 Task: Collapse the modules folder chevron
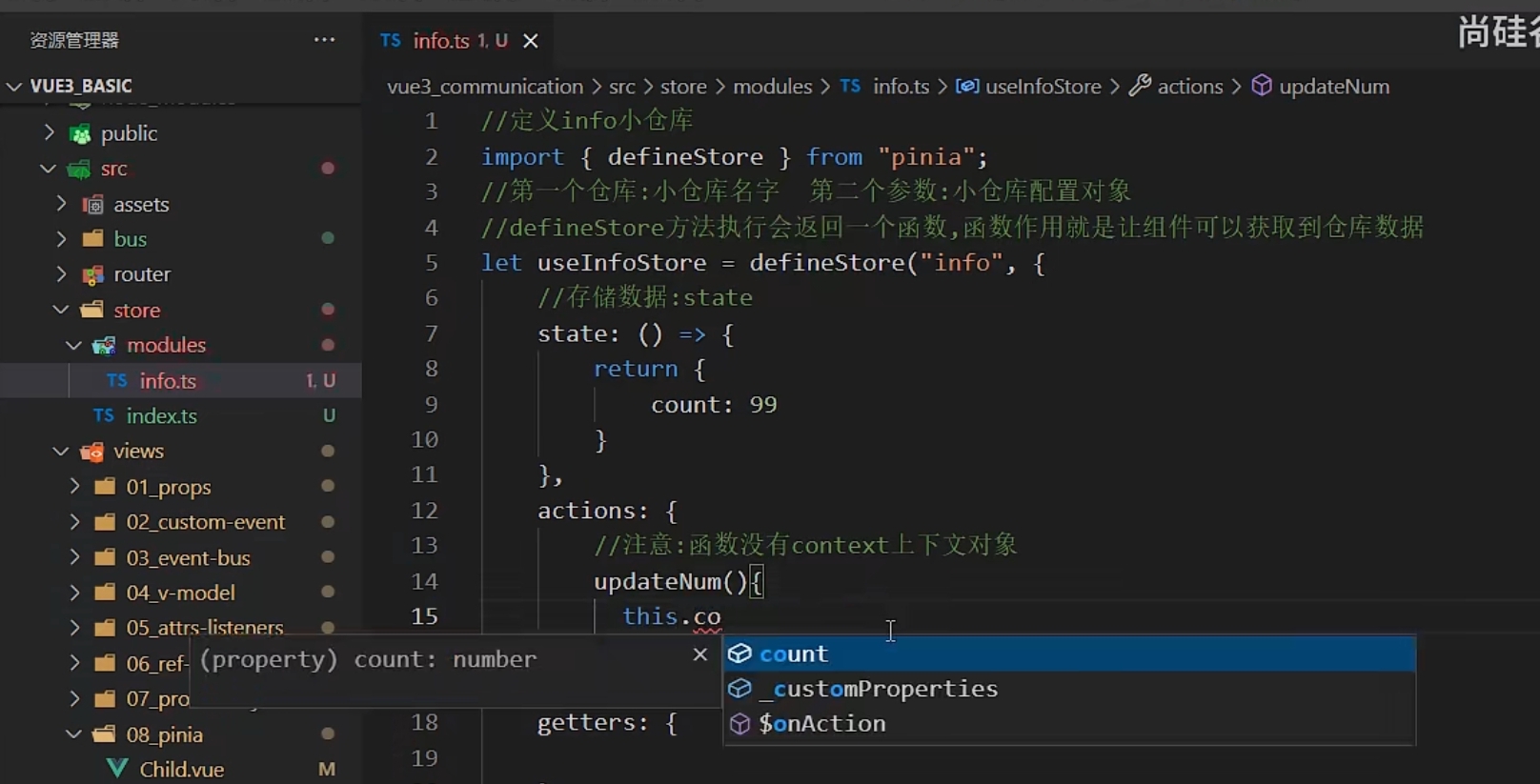coord(74,345)
